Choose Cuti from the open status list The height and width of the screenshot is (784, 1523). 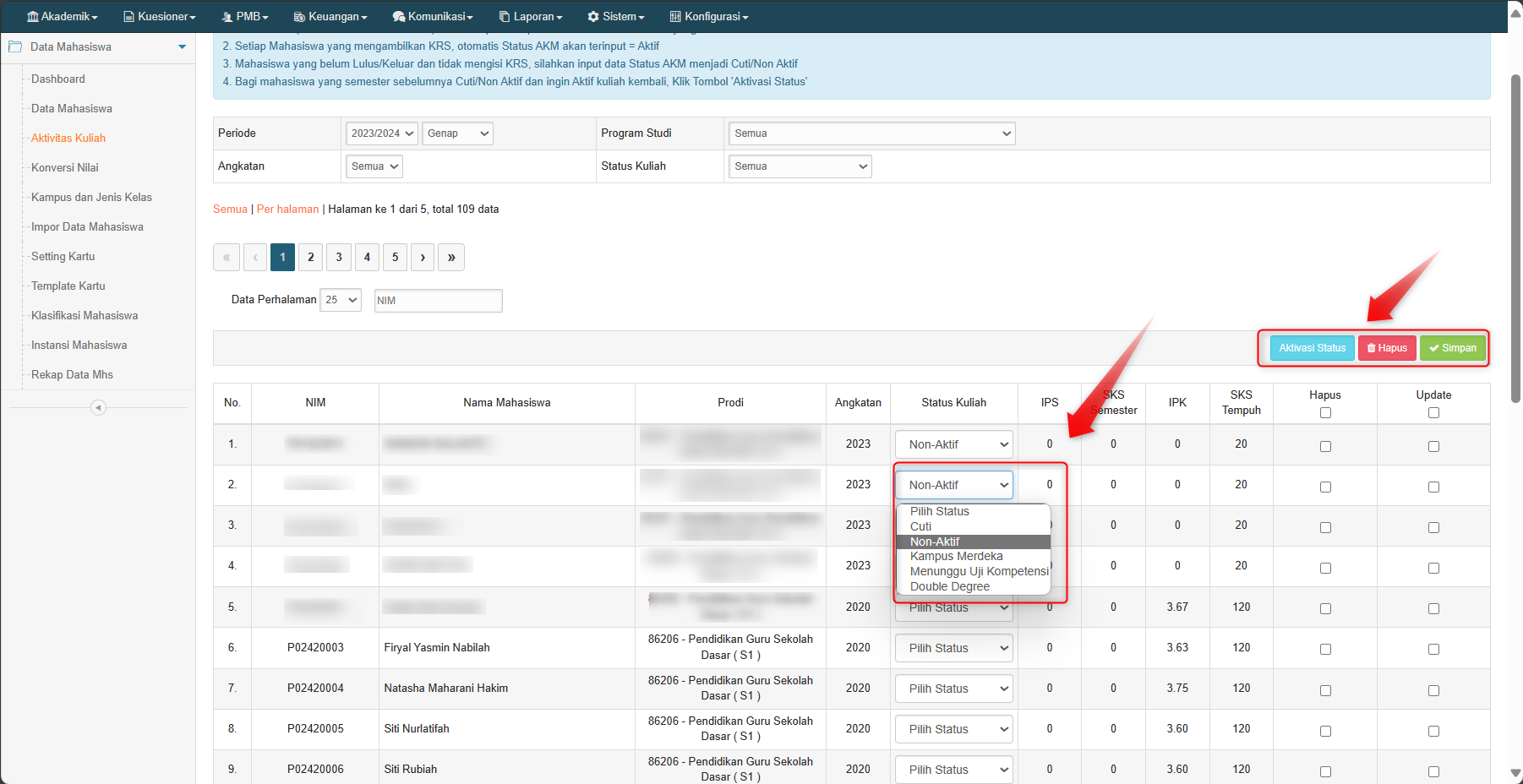920,526
